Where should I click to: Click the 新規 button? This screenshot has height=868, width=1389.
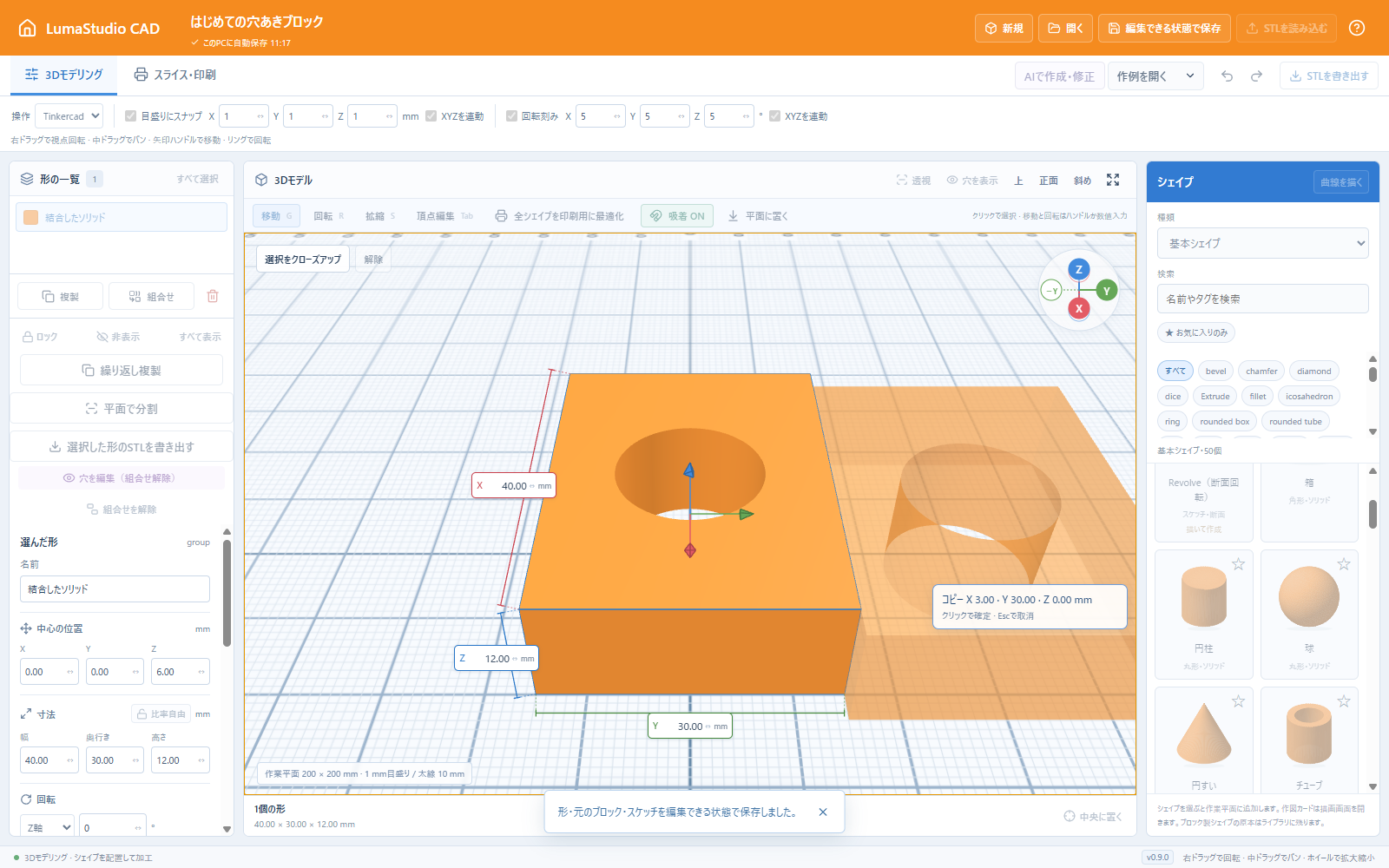coord(1004,28)
